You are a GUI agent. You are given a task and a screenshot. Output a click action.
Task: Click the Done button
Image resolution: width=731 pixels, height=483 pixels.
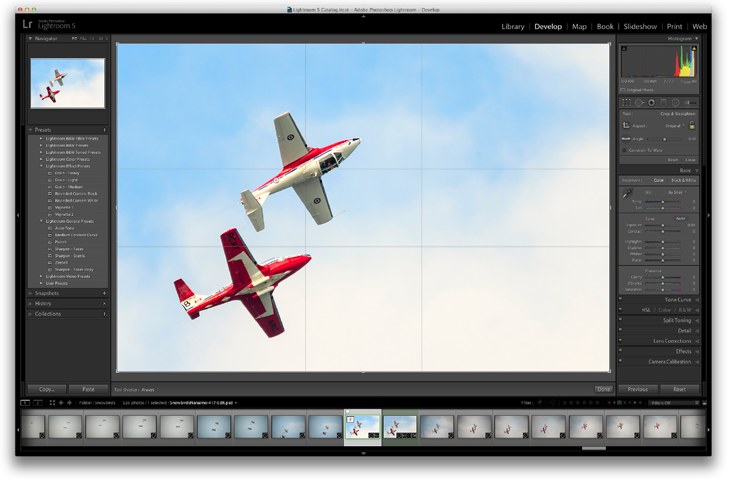(603, 389)
